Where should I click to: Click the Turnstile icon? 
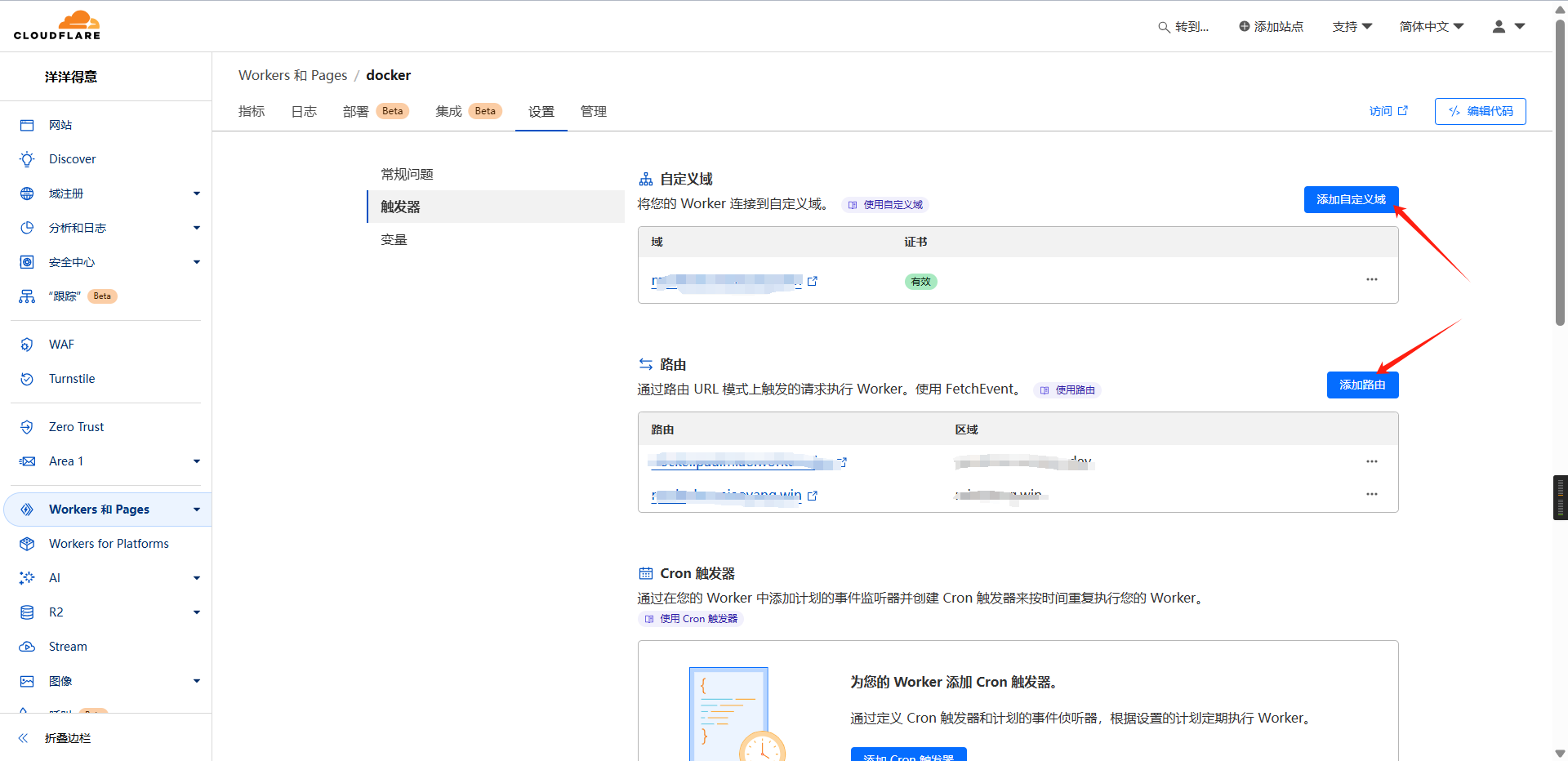[27, 379]
